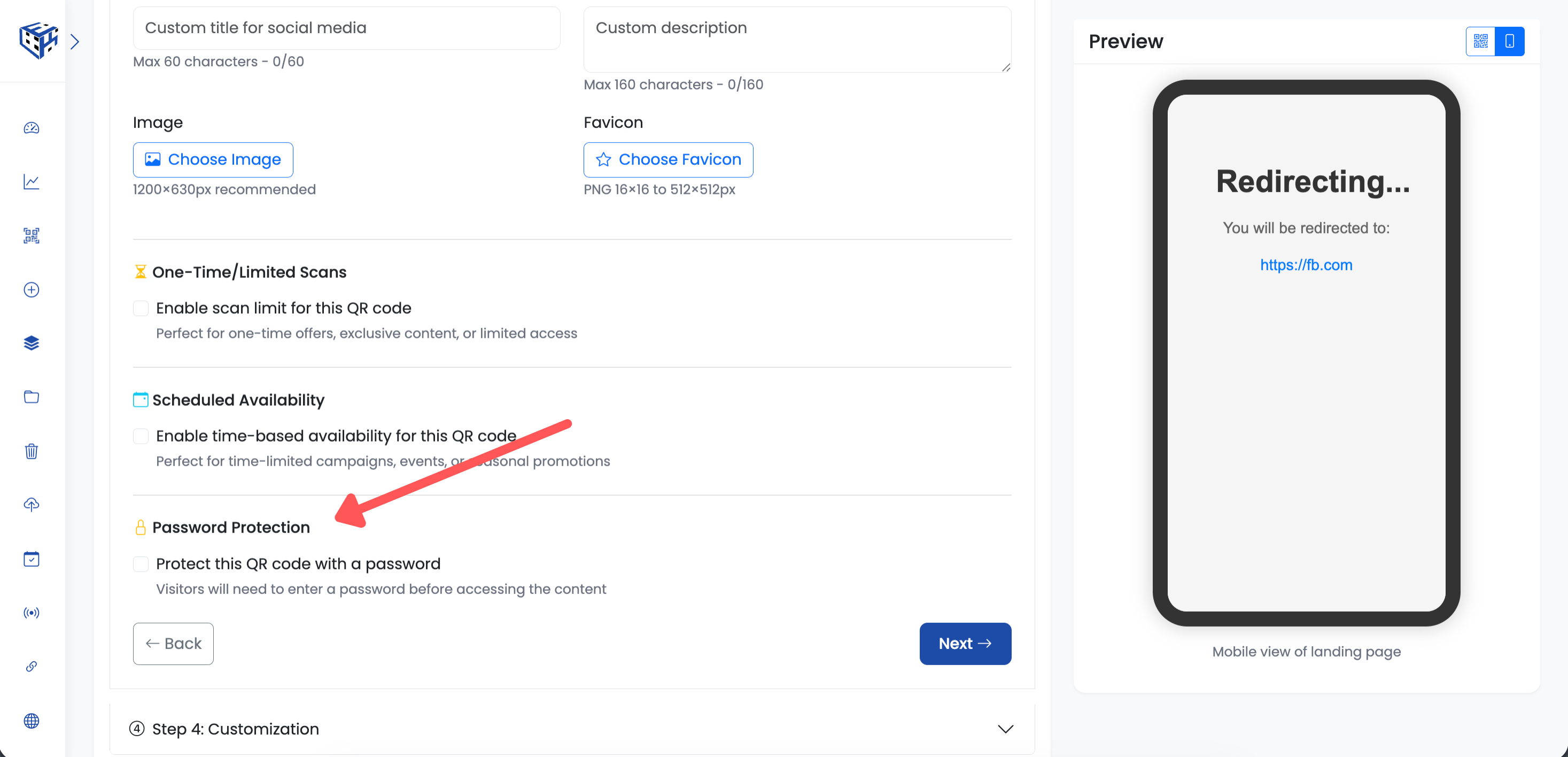
Task: Select the cloud upload sidebar icon
Action: (x=31, y=504)
